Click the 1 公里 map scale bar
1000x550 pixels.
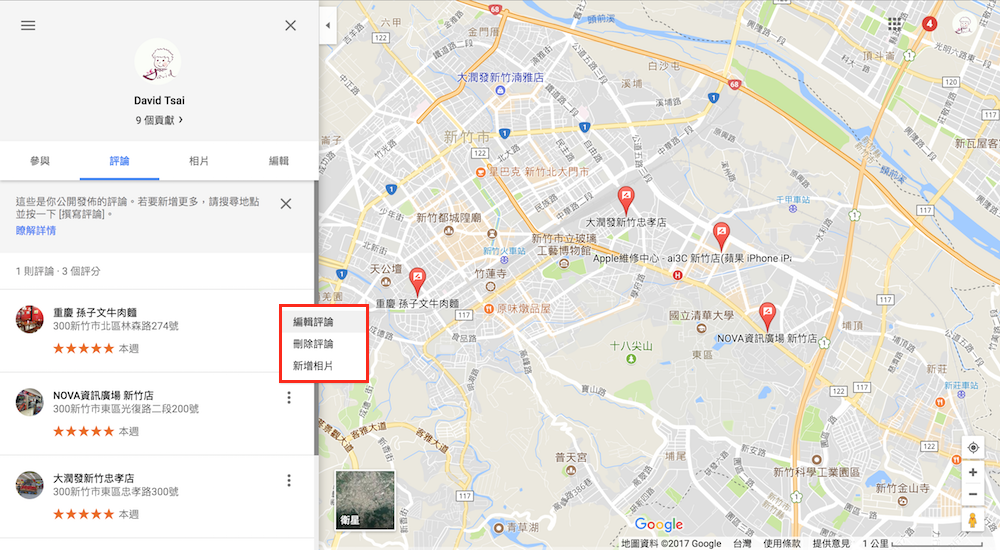[922, 544]
